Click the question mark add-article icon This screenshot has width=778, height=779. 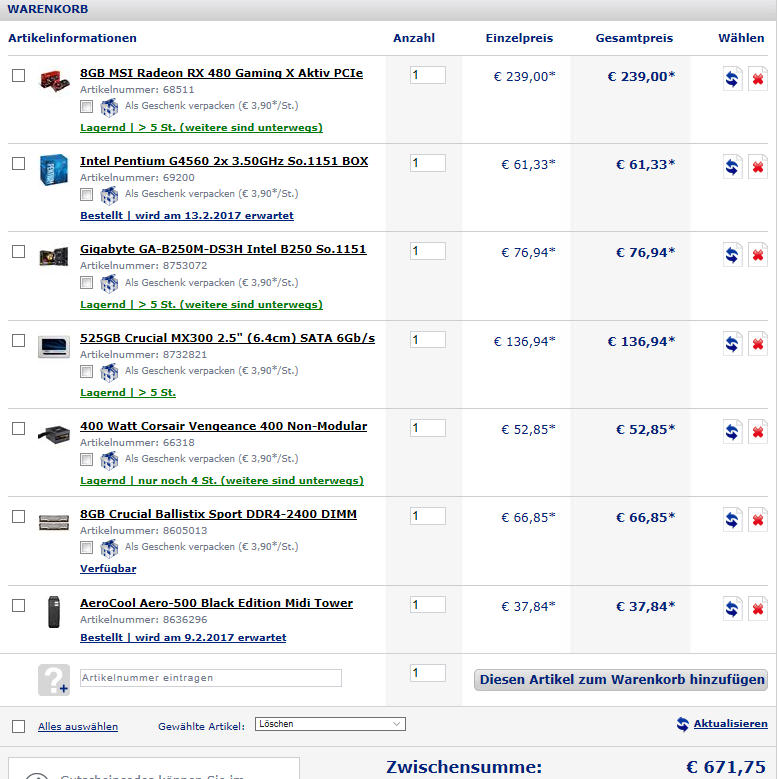[54, 680]
